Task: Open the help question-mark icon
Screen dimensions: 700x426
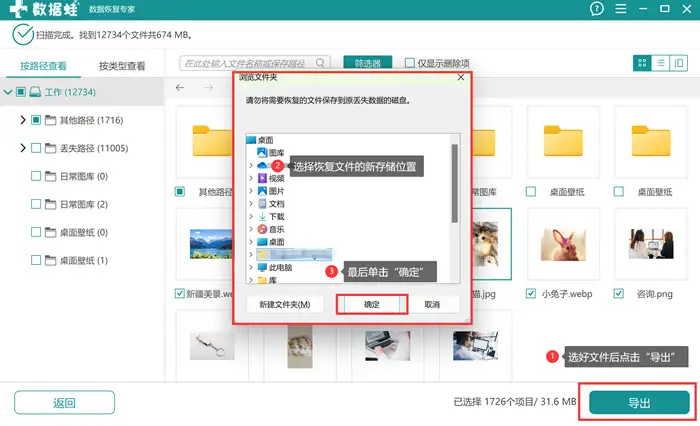Action: (x=597, y=8)
